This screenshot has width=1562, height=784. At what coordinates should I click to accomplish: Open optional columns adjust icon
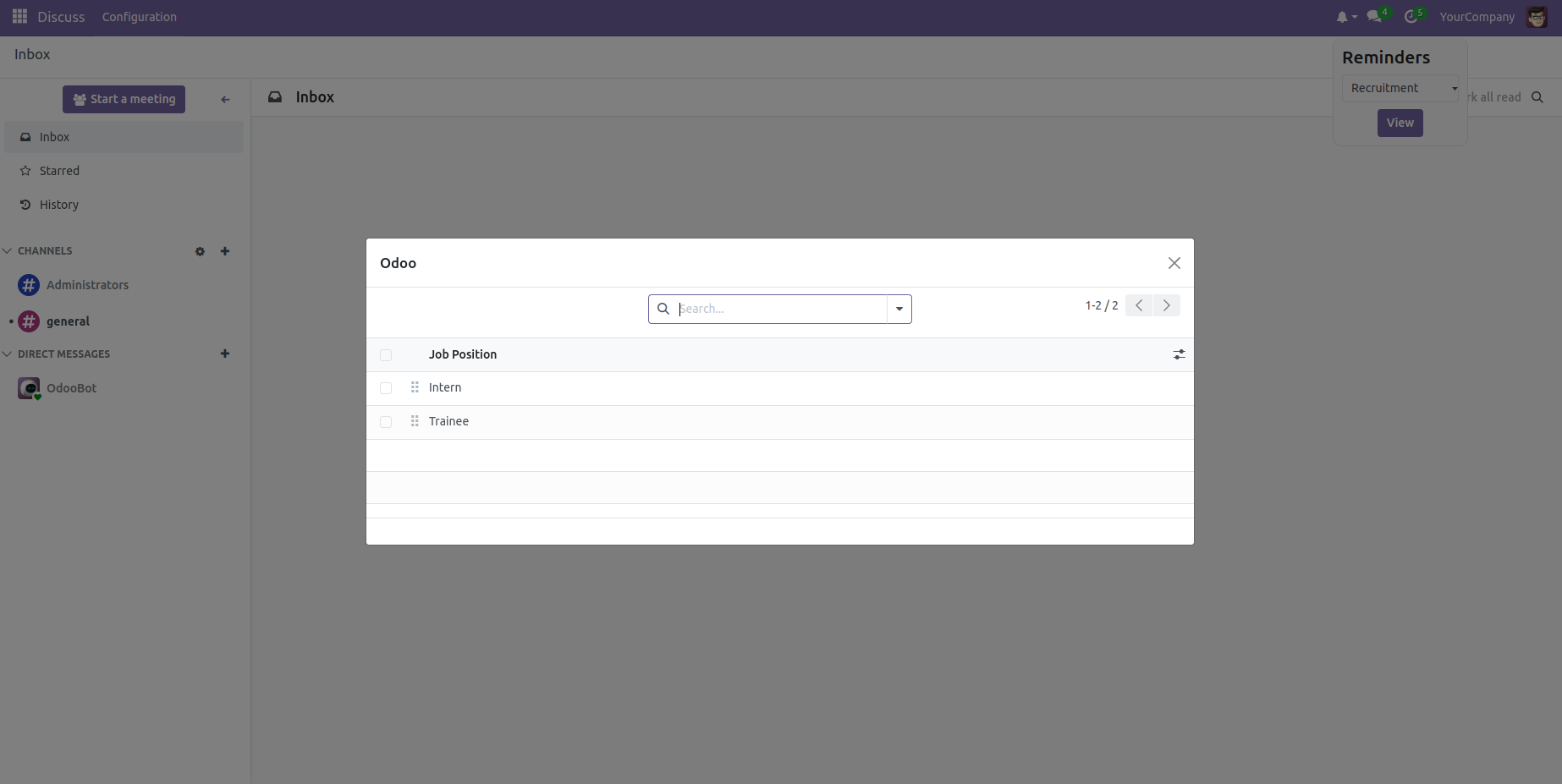(x=1179, y=354)
